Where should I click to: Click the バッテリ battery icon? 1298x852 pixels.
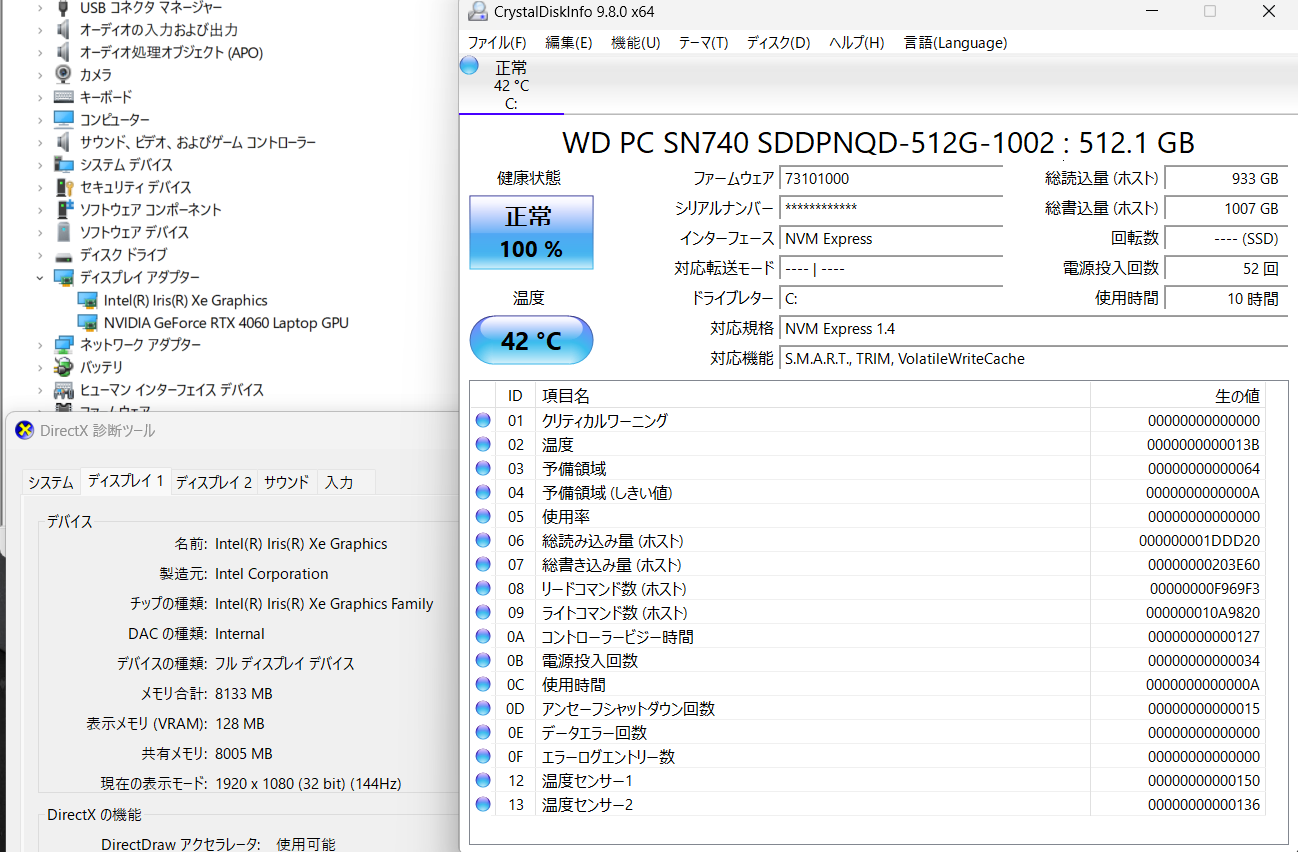point(64,367)
